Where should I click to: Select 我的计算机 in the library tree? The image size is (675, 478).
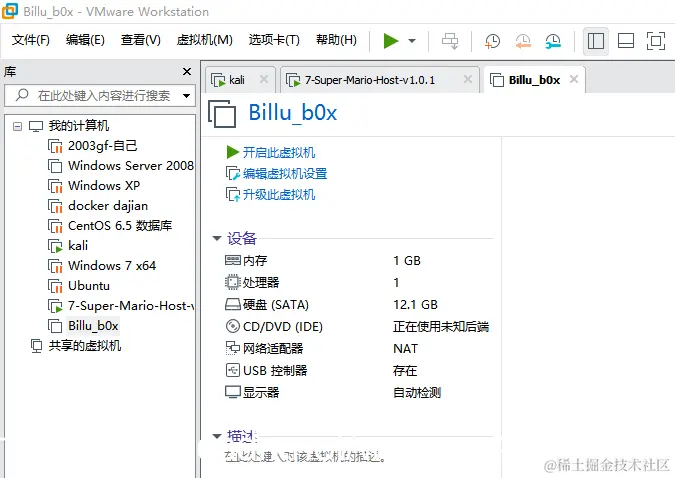click(79, 126)
